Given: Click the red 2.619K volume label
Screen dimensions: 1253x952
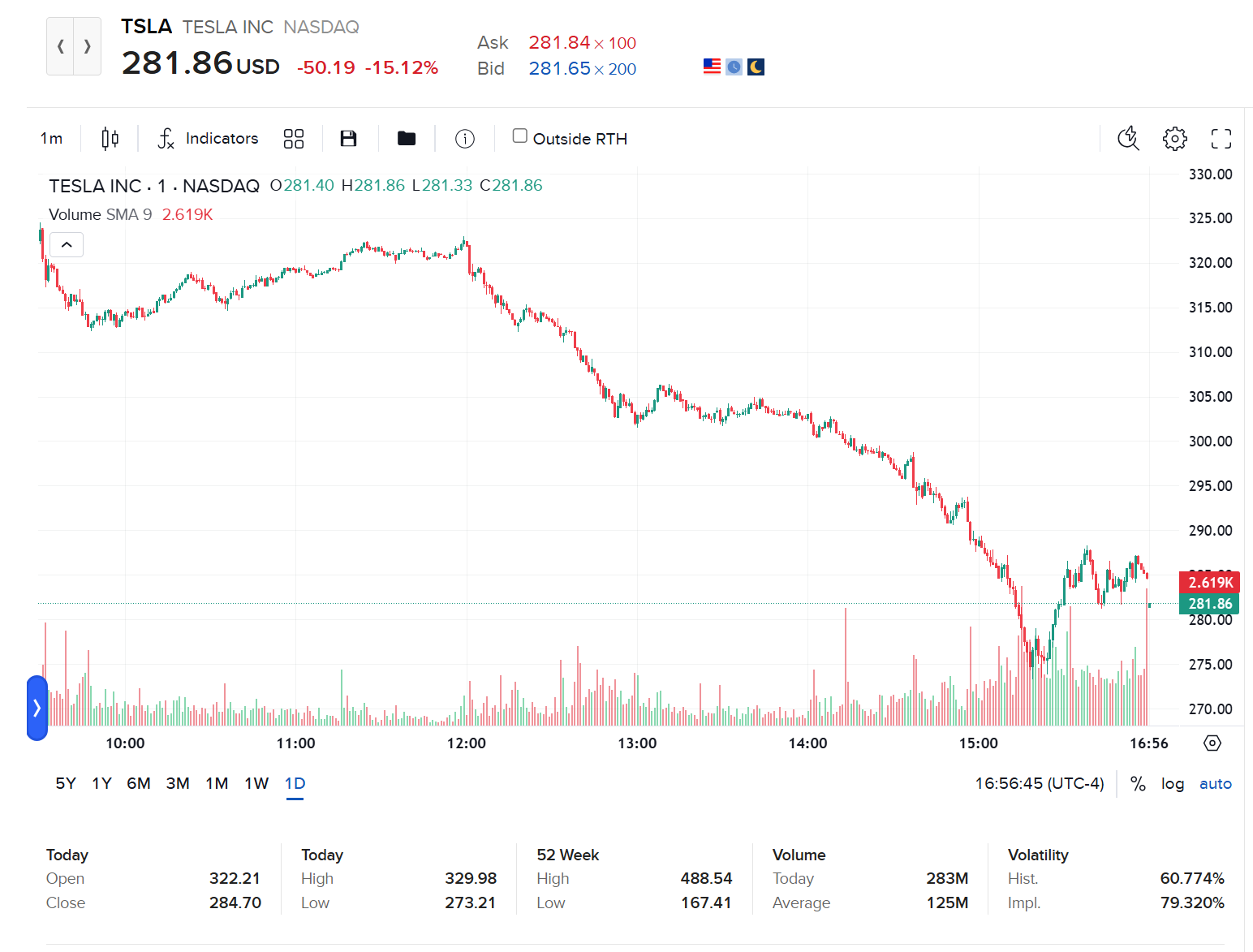Looking at the screenshot, I should [1210, 583].
